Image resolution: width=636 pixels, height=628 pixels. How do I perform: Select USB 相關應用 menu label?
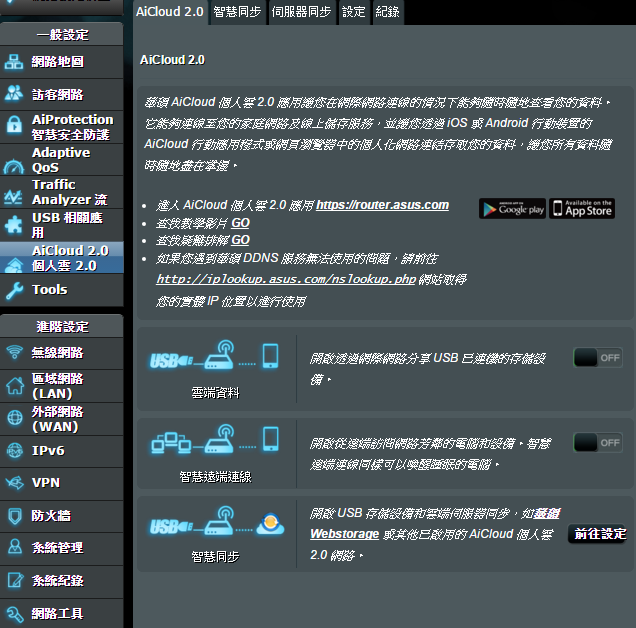[x=67, y=225]
